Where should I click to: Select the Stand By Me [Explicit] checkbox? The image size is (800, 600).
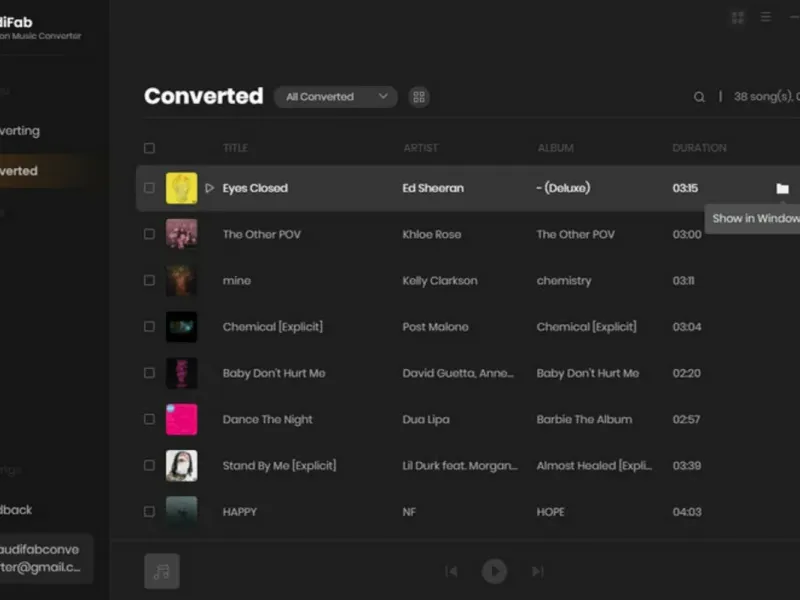click(x=149, y=465)
